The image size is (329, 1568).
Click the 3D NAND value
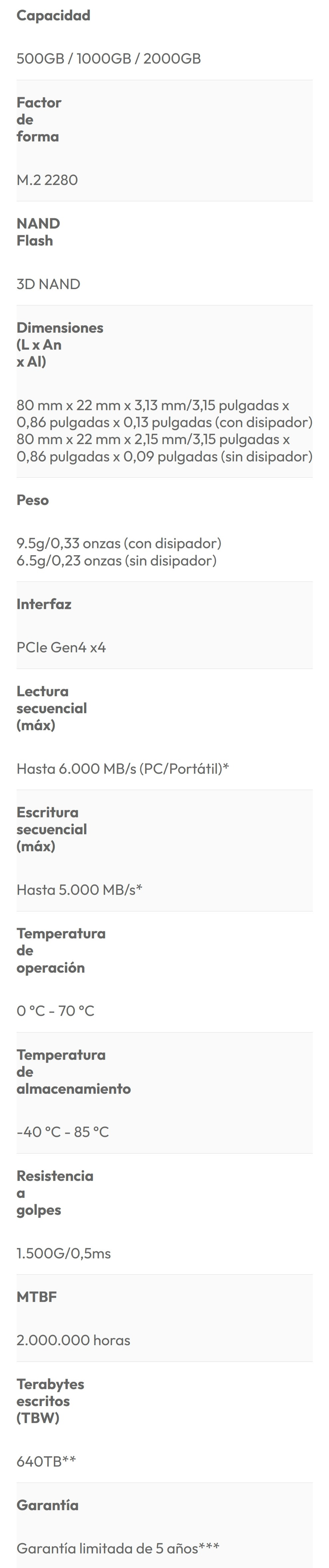[x=48, y=284]
